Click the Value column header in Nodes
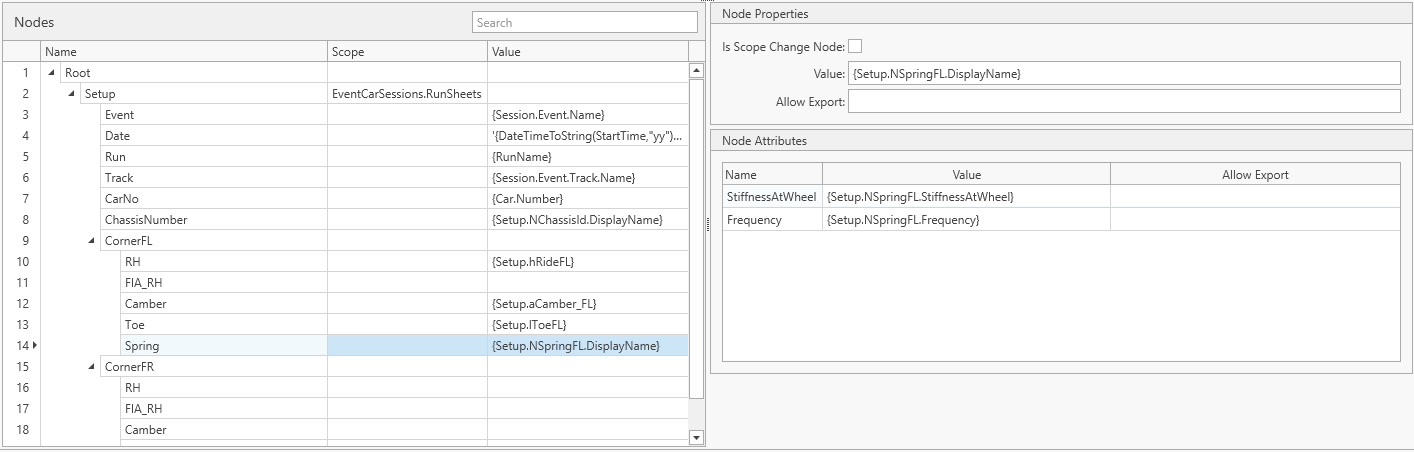 coord(587,51)
